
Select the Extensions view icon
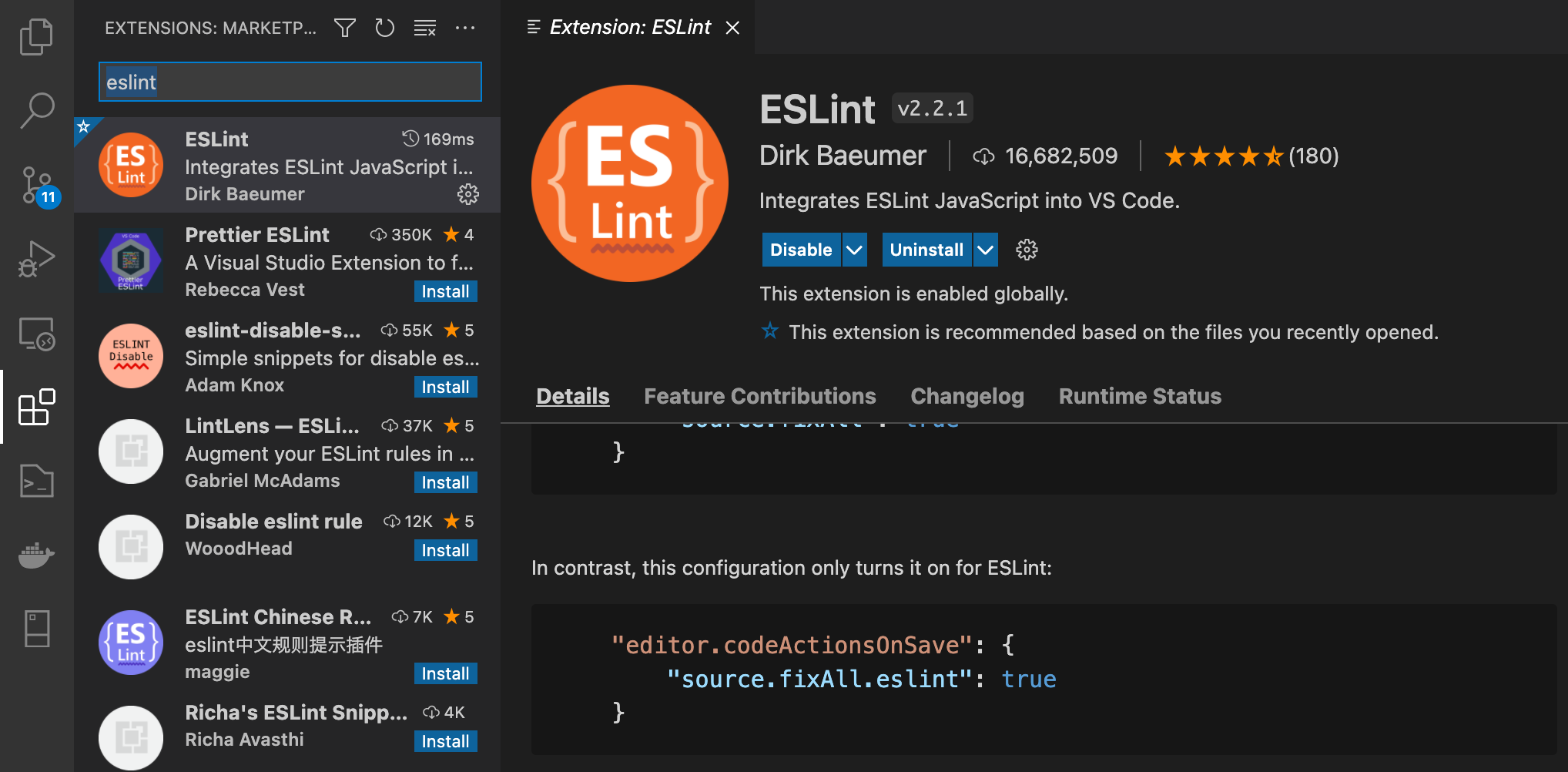coord(36,407)
